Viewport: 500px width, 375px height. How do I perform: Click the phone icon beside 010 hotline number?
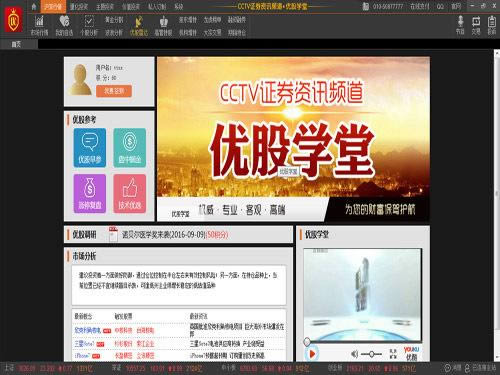point(366,6)
